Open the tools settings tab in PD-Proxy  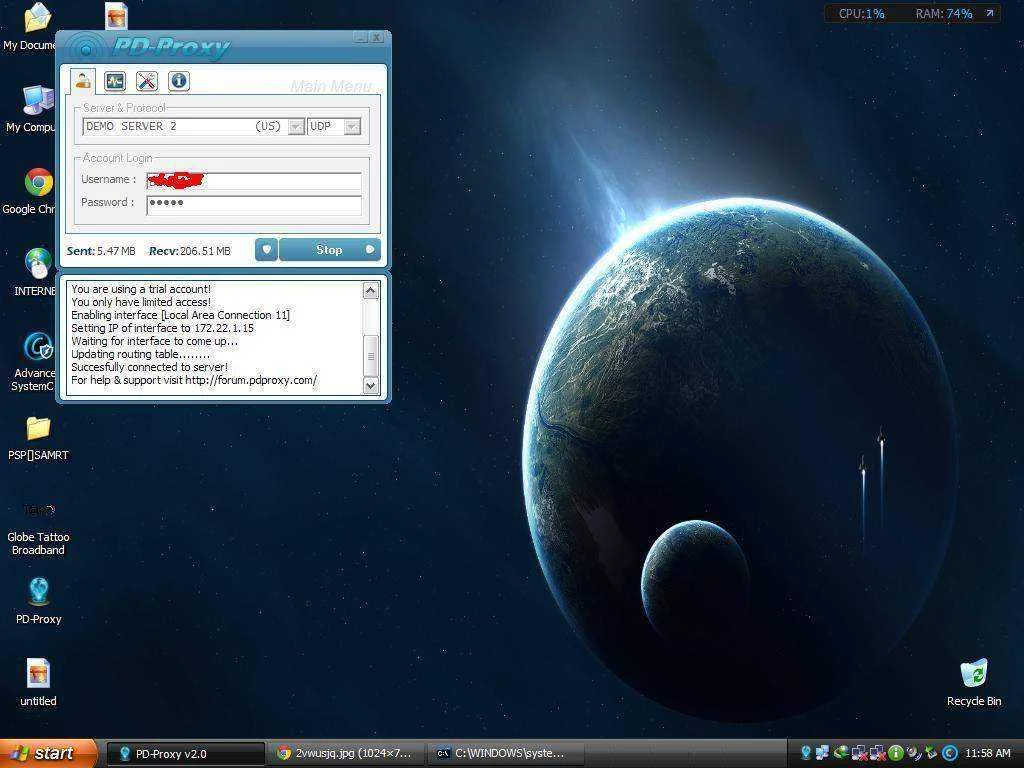point(147,81)
